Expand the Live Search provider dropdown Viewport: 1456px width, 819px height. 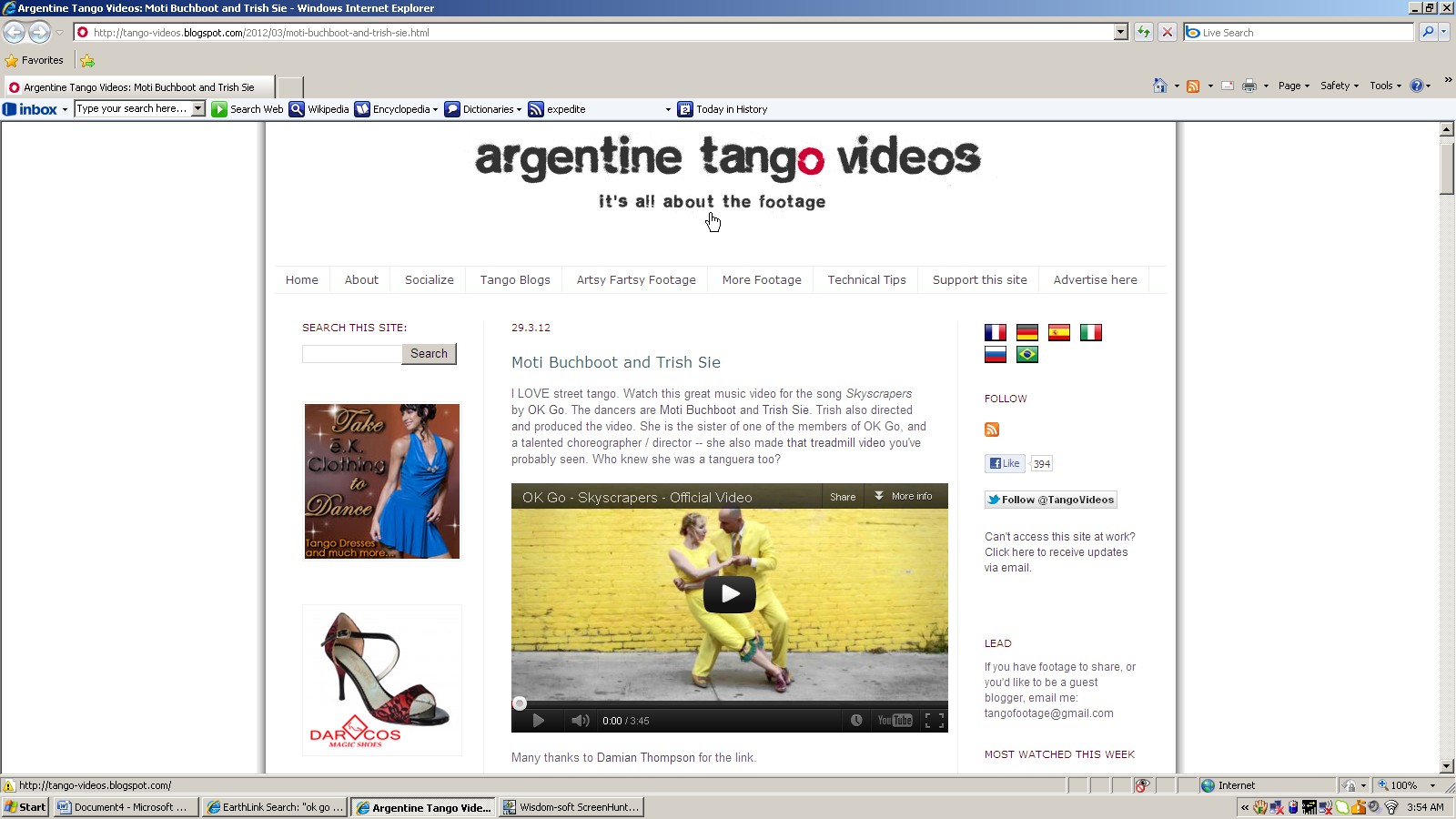click(x=1444, y=32)
